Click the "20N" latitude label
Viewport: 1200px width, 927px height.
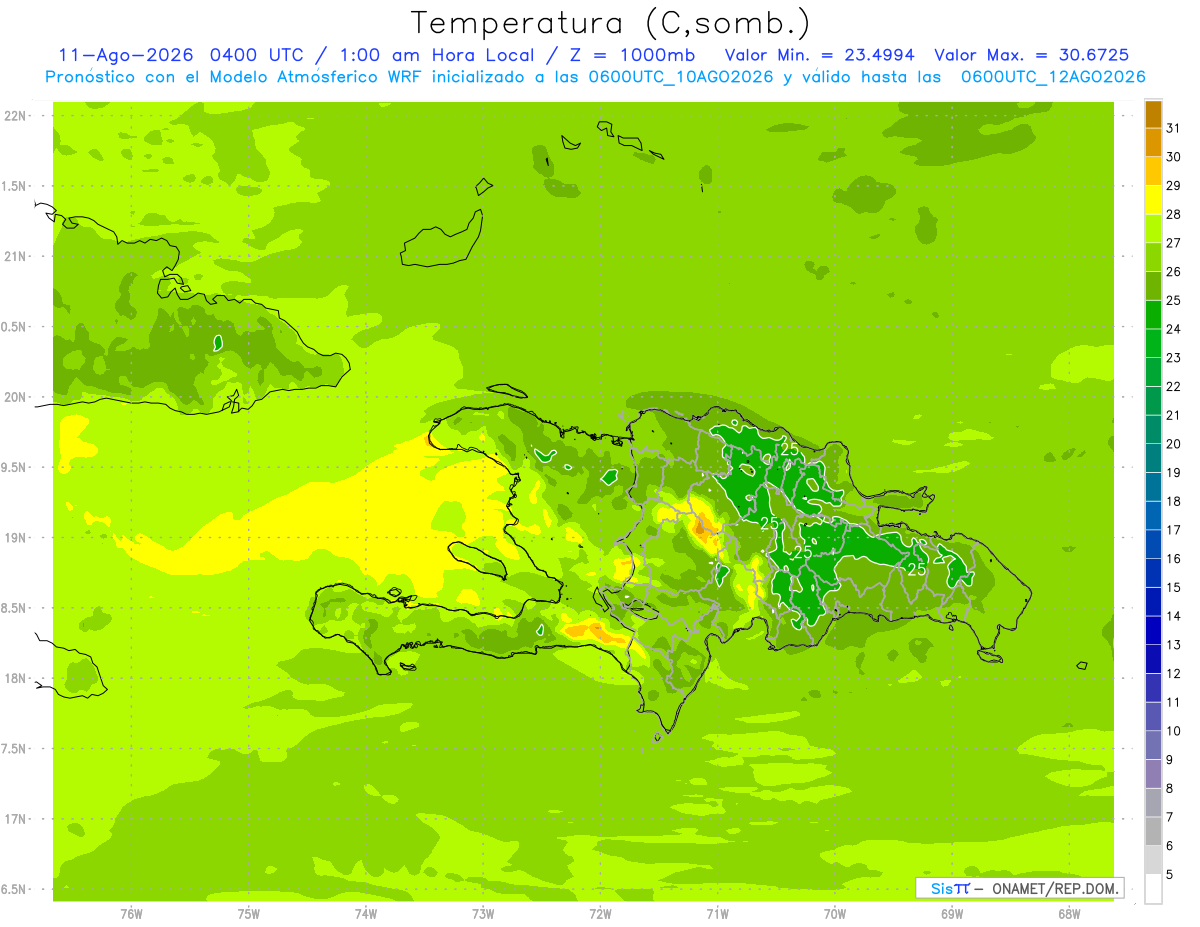tap(16, 398)
